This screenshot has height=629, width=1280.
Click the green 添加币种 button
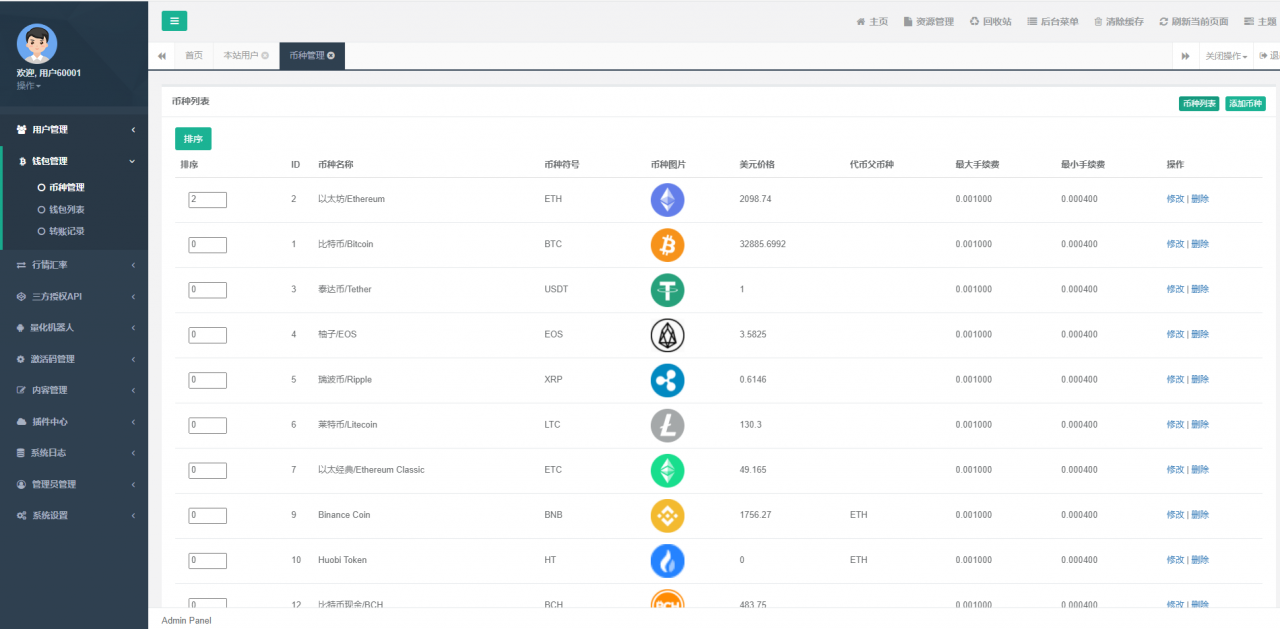1245,104
